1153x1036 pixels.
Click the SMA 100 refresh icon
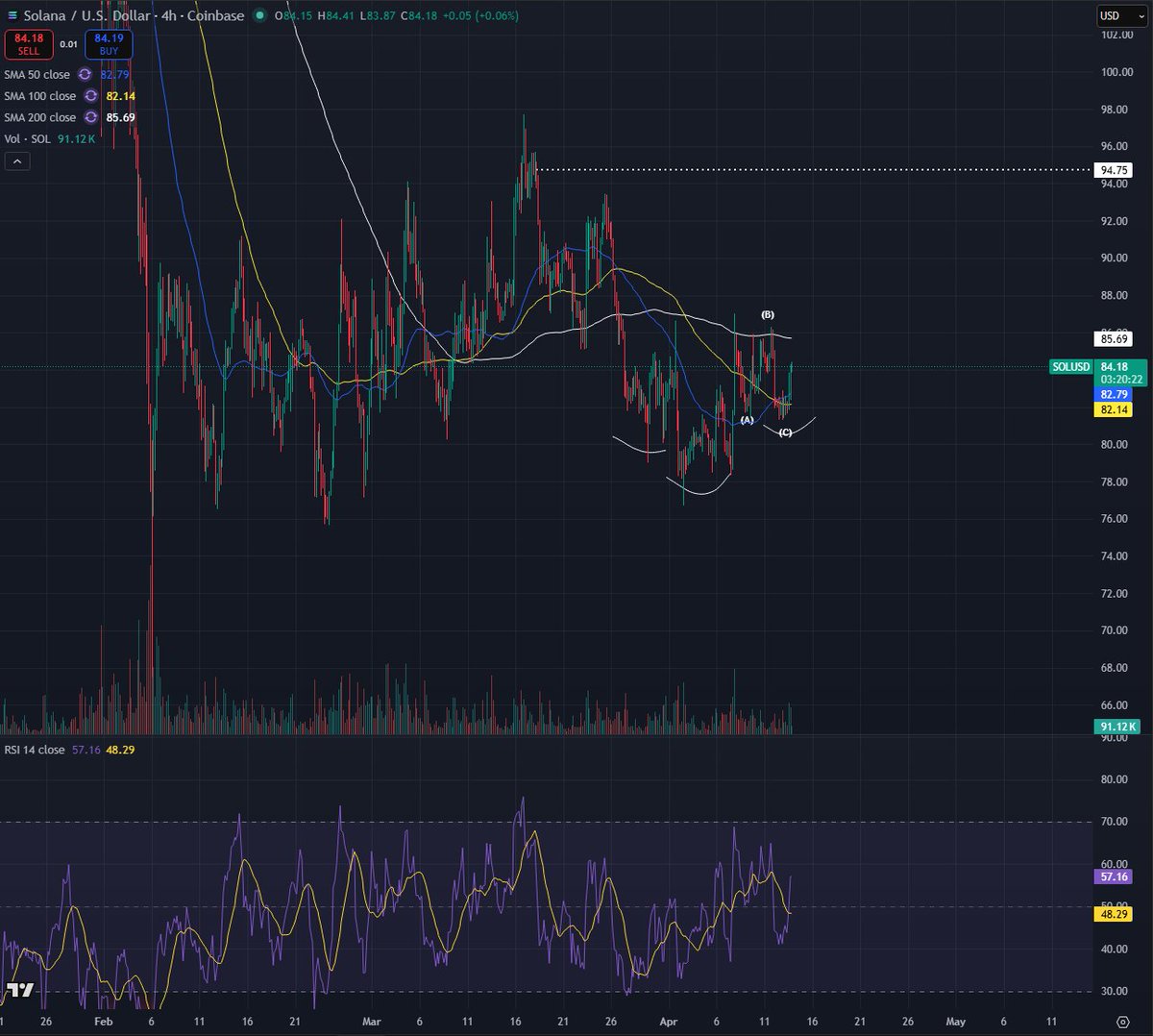pos(91,96)
